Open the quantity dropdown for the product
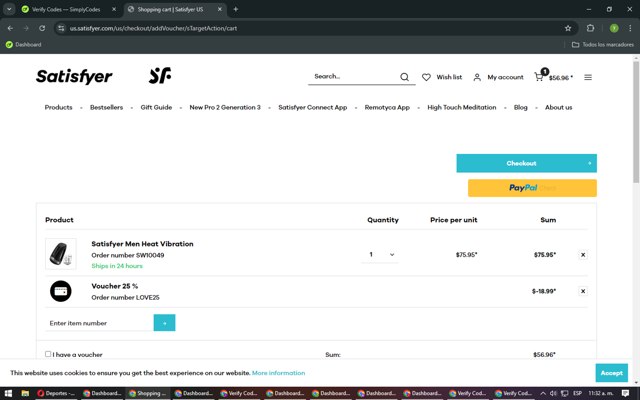 pyautogui.click(x=380, y=254)
